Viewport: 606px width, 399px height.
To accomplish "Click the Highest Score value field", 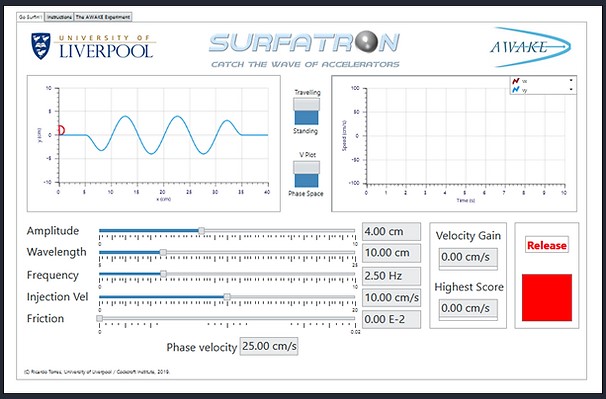I will pyautogui.click(x=468, y=309).
